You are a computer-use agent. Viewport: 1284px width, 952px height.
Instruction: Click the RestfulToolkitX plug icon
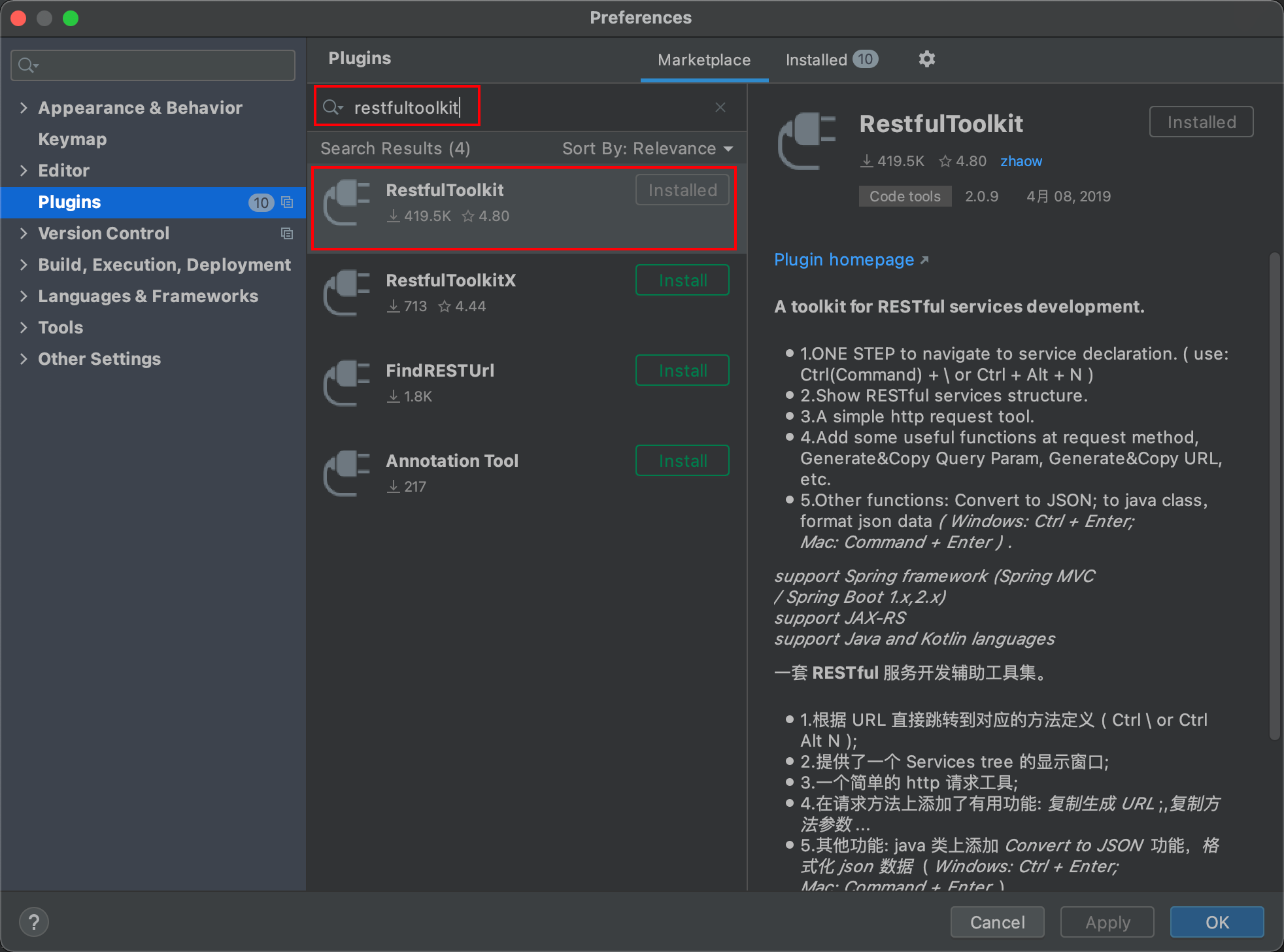[x=347, y=293]
